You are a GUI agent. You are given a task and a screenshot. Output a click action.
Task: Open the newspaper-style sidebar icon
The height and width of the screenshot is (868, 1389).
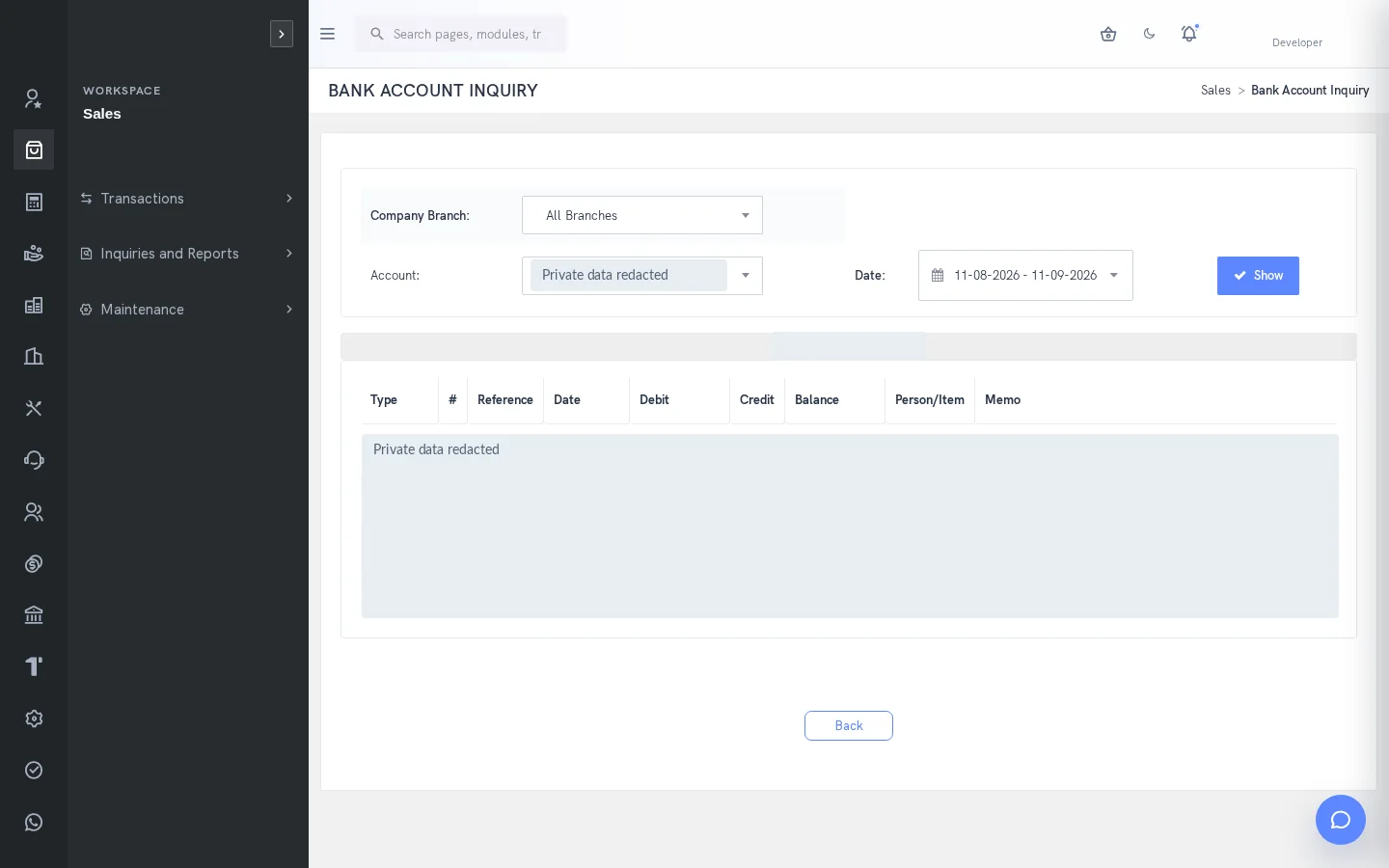click(x=34, y=305)
